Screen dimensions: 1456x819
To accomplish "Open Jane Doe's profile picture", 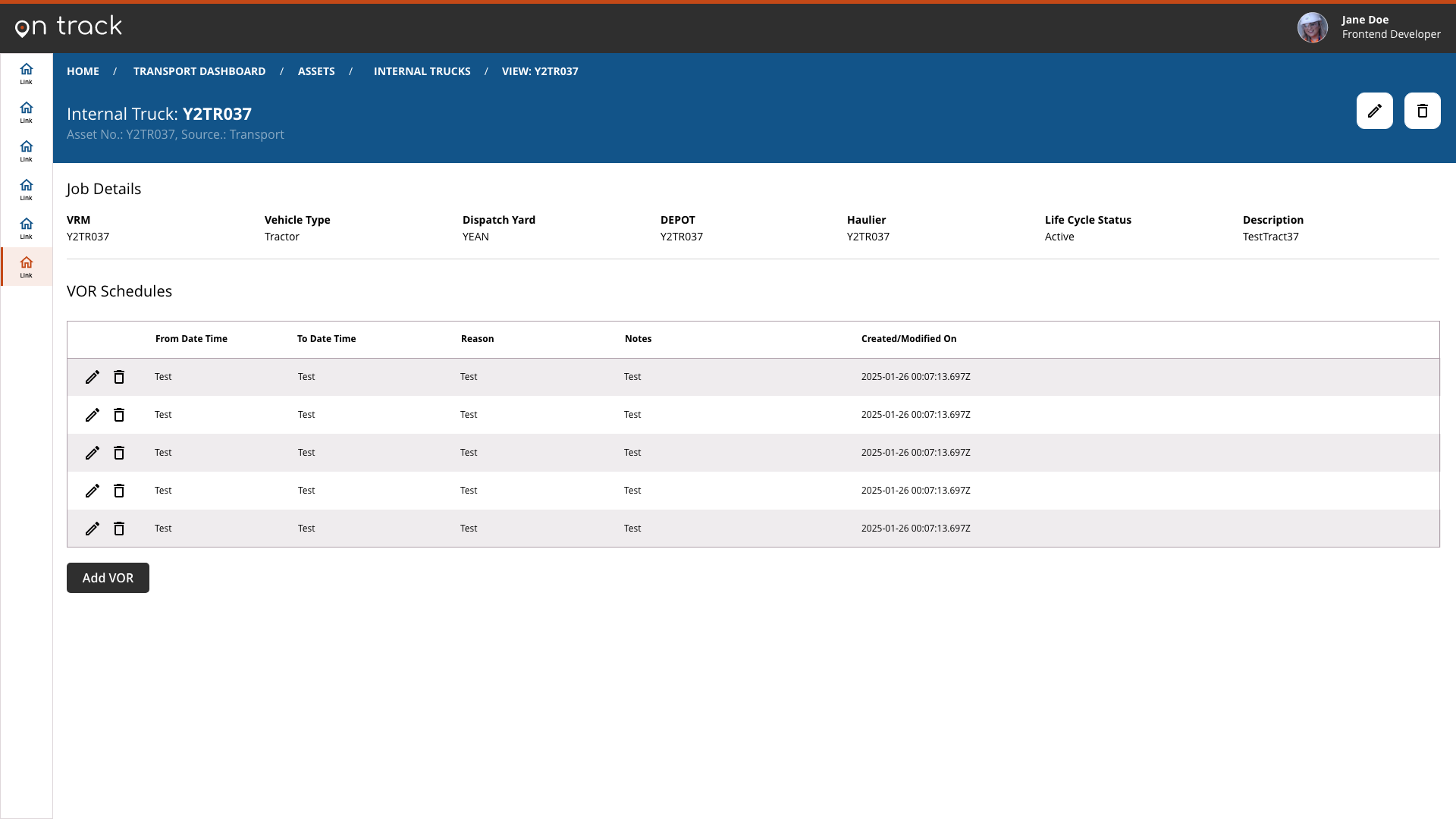I will (1313, 27).
